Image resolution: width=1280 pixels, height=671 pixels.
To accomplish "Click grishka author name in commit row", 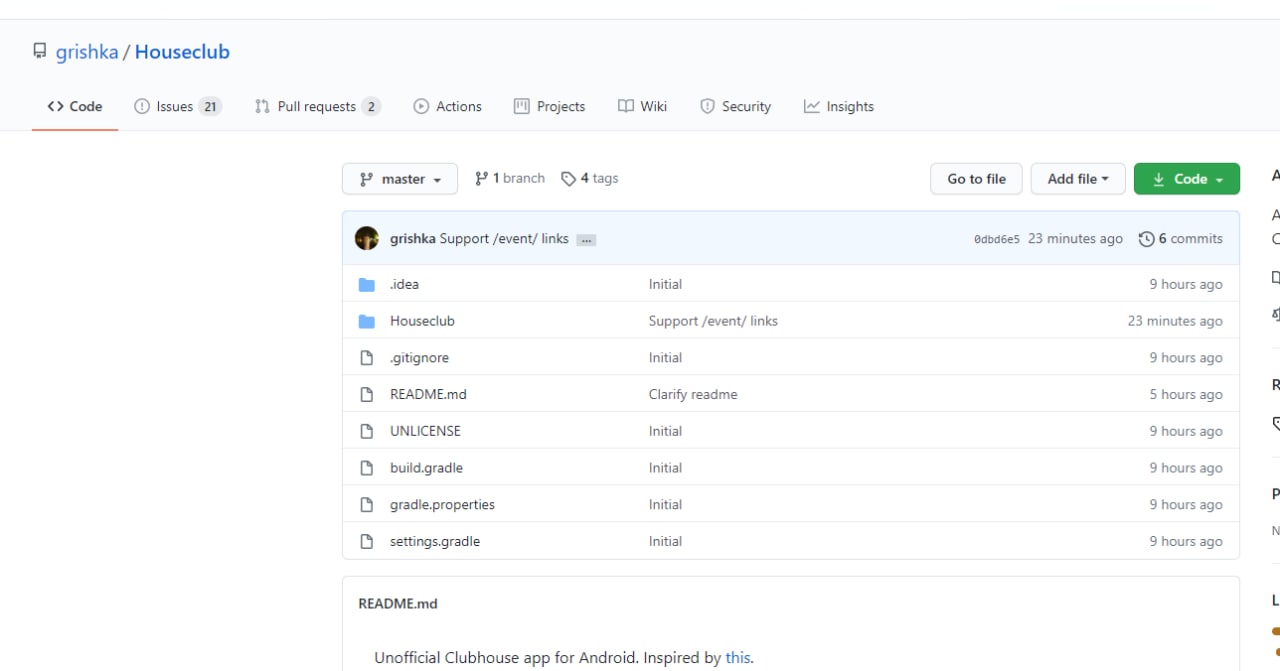I will (x=412, y=238).
